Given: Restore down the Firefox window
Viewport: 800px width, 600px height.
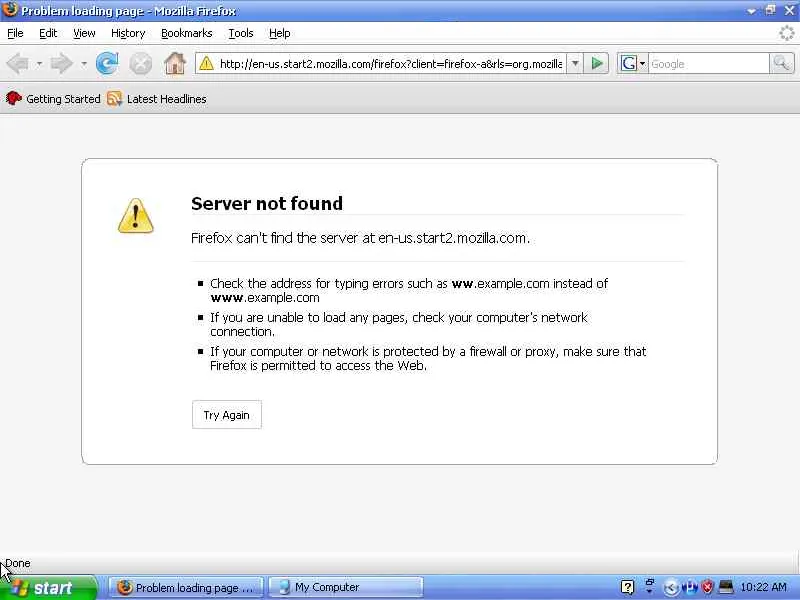Looking at the screenshot, I should [x=770, y=10].
